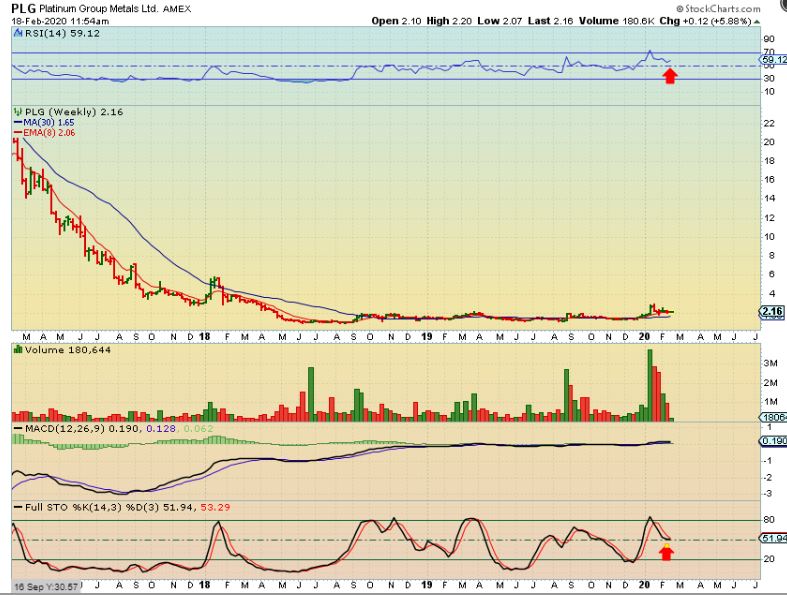The image size is (787, 595).
Task: Click the PLG ticker symbol in header
Action: tap(24, 9)
